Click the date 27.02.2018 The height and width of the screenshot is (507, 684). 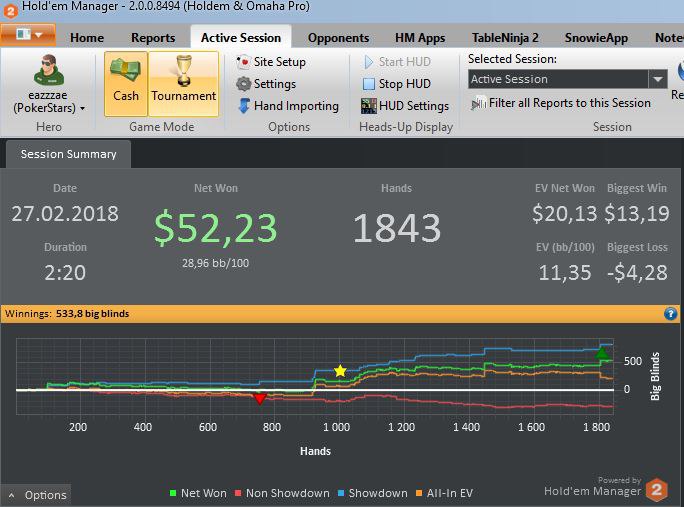click(65, 214)
